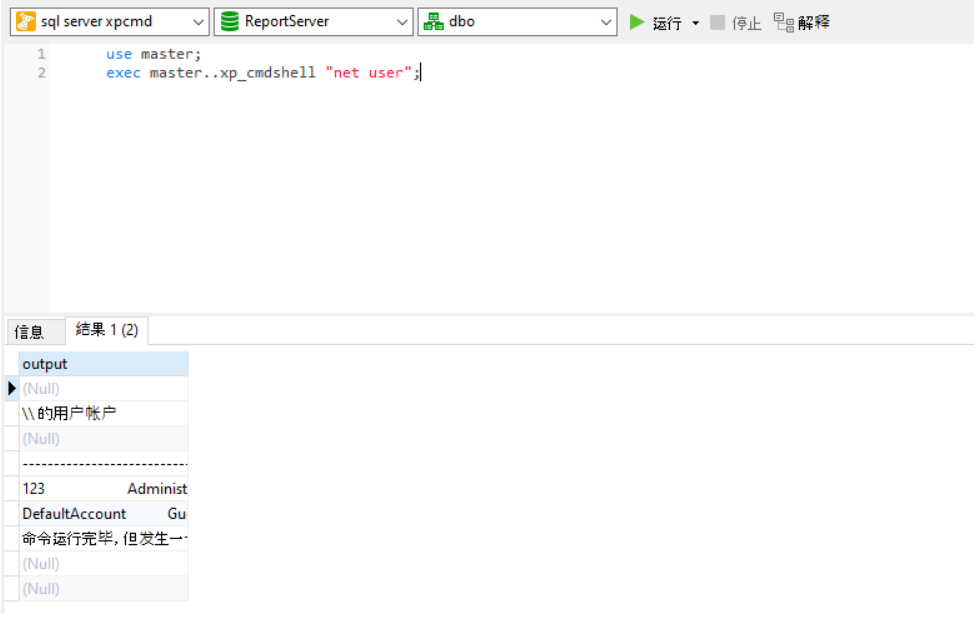
Task: Click line number 1 in the gutter
Action: tap(41, 54)
